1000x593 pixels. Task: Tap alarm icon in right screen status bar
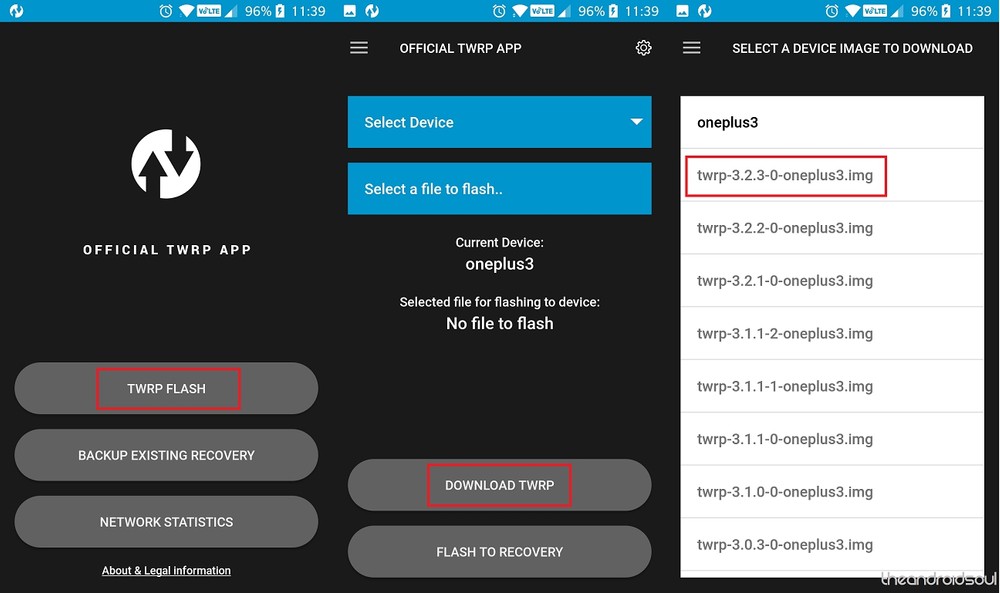tap(832, 11)
